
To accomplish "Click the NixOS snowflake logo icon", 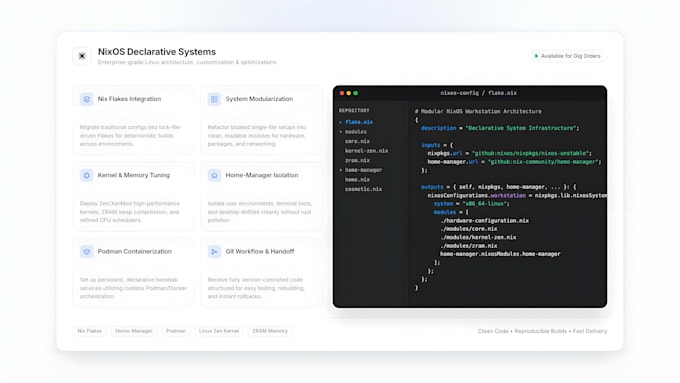I will [x=82, y=56].
